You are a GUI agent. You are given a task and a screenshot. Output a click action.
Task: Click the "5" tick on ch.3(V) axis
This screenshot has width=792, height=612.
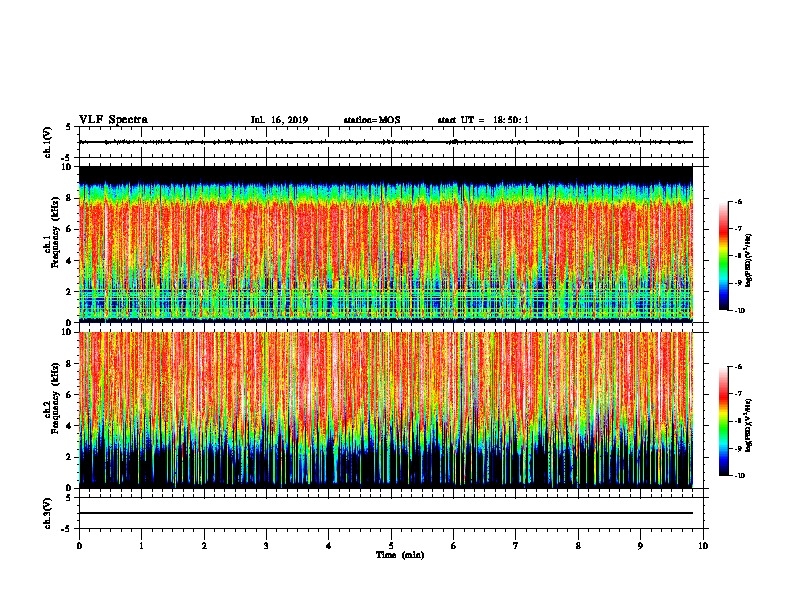tap(69, 498)
